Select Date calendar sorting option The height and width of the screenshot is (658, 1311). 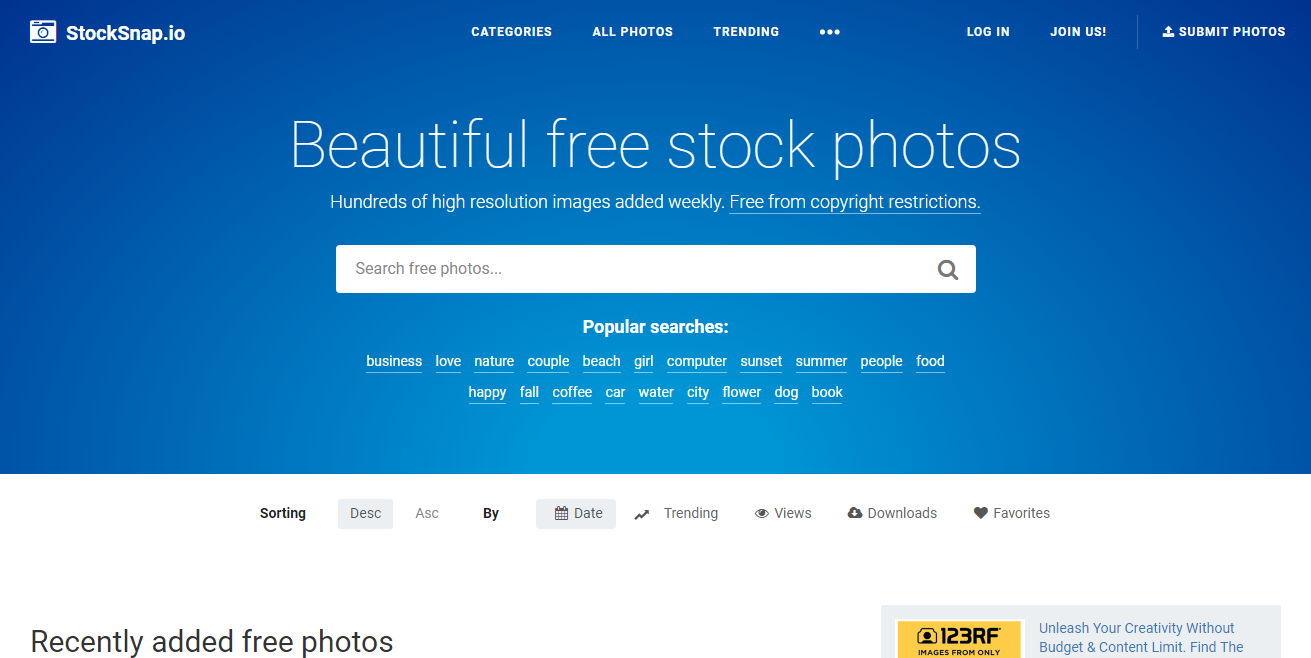(x=576, y=514)
